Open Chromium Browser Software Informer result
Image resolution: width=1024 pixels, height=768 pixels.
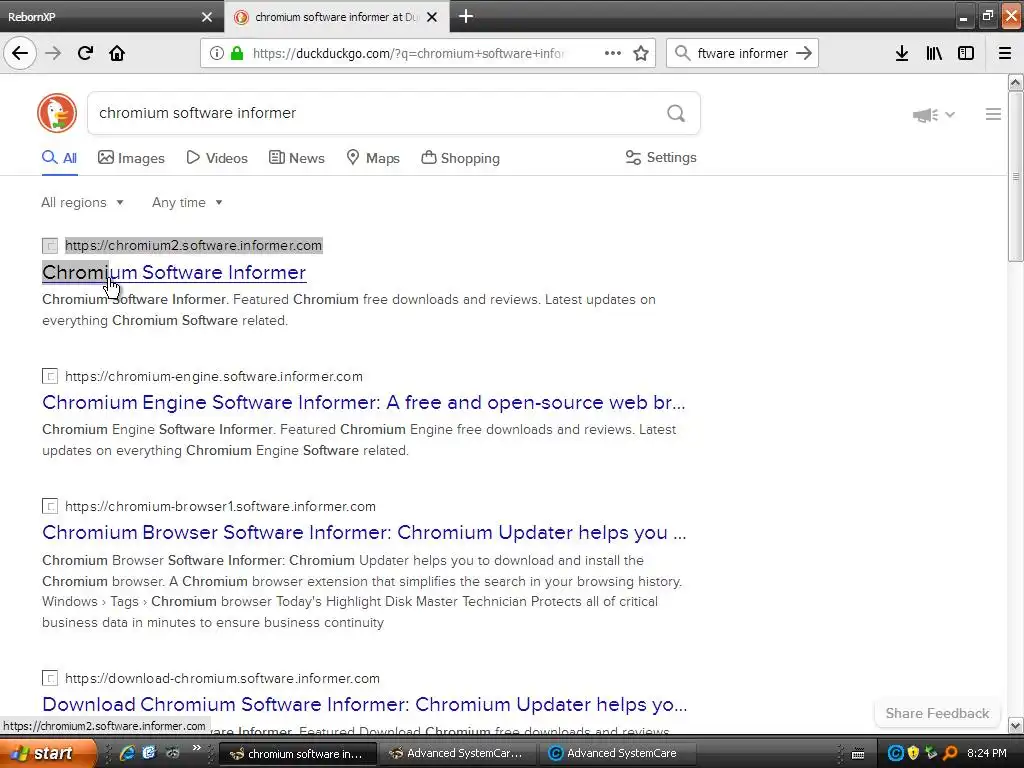tap(364, 532)
